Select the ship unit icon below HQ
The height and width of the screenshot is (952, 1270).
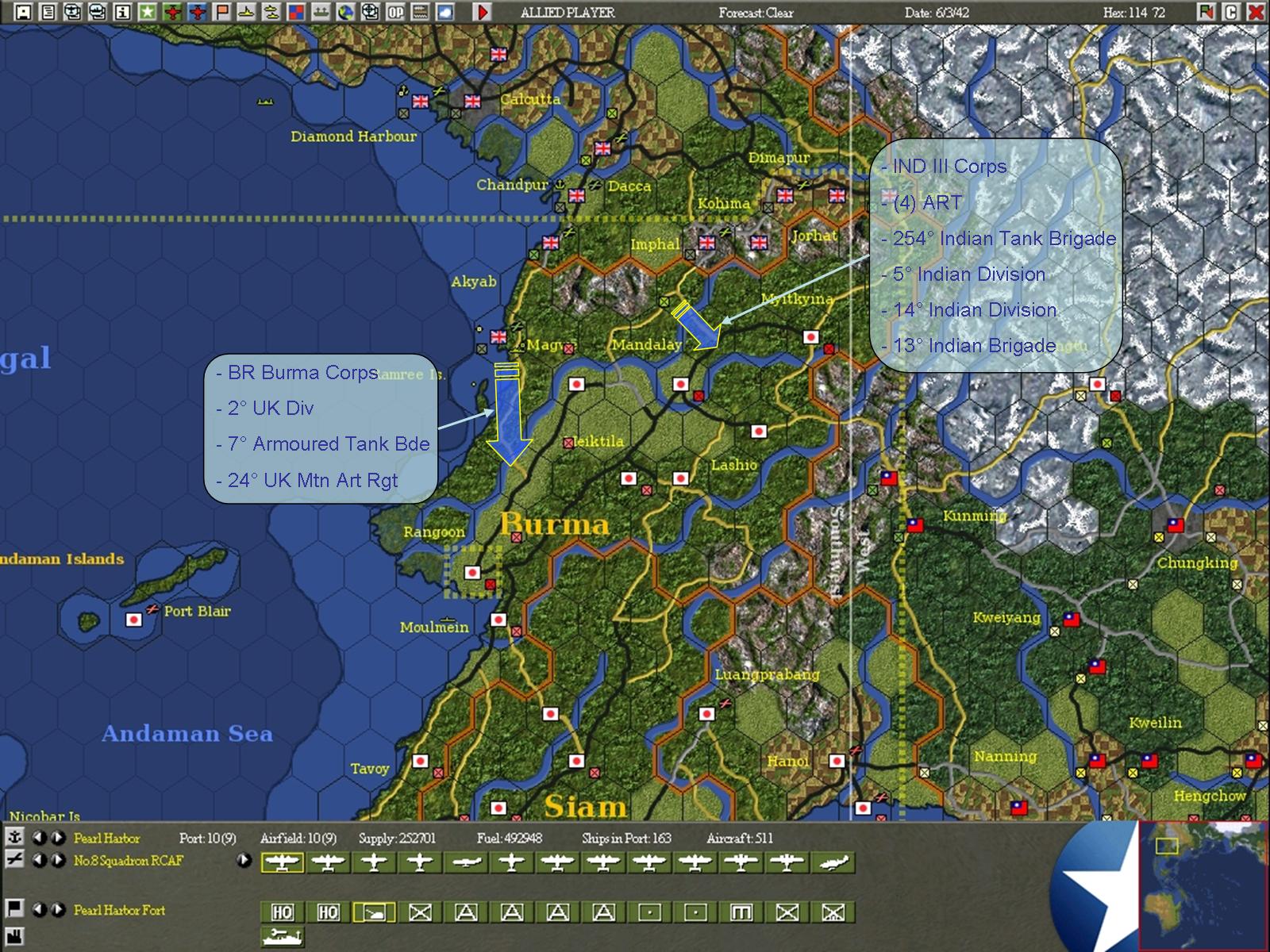[x=283, y=937]
